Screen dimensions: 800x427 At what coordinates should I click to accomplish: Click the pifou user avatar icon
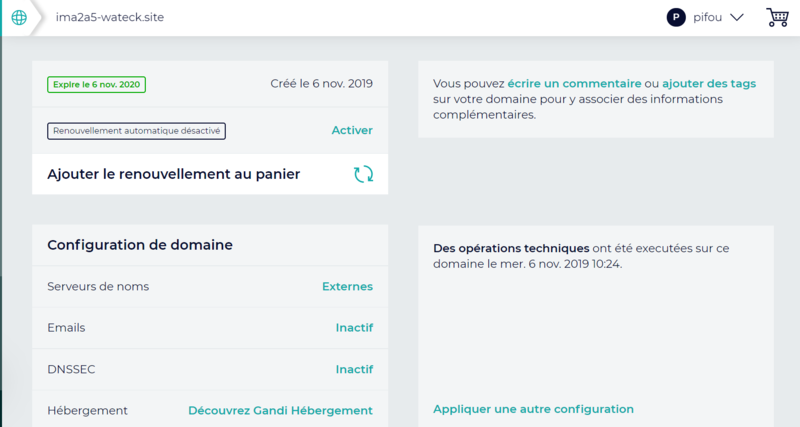point(676,17)
